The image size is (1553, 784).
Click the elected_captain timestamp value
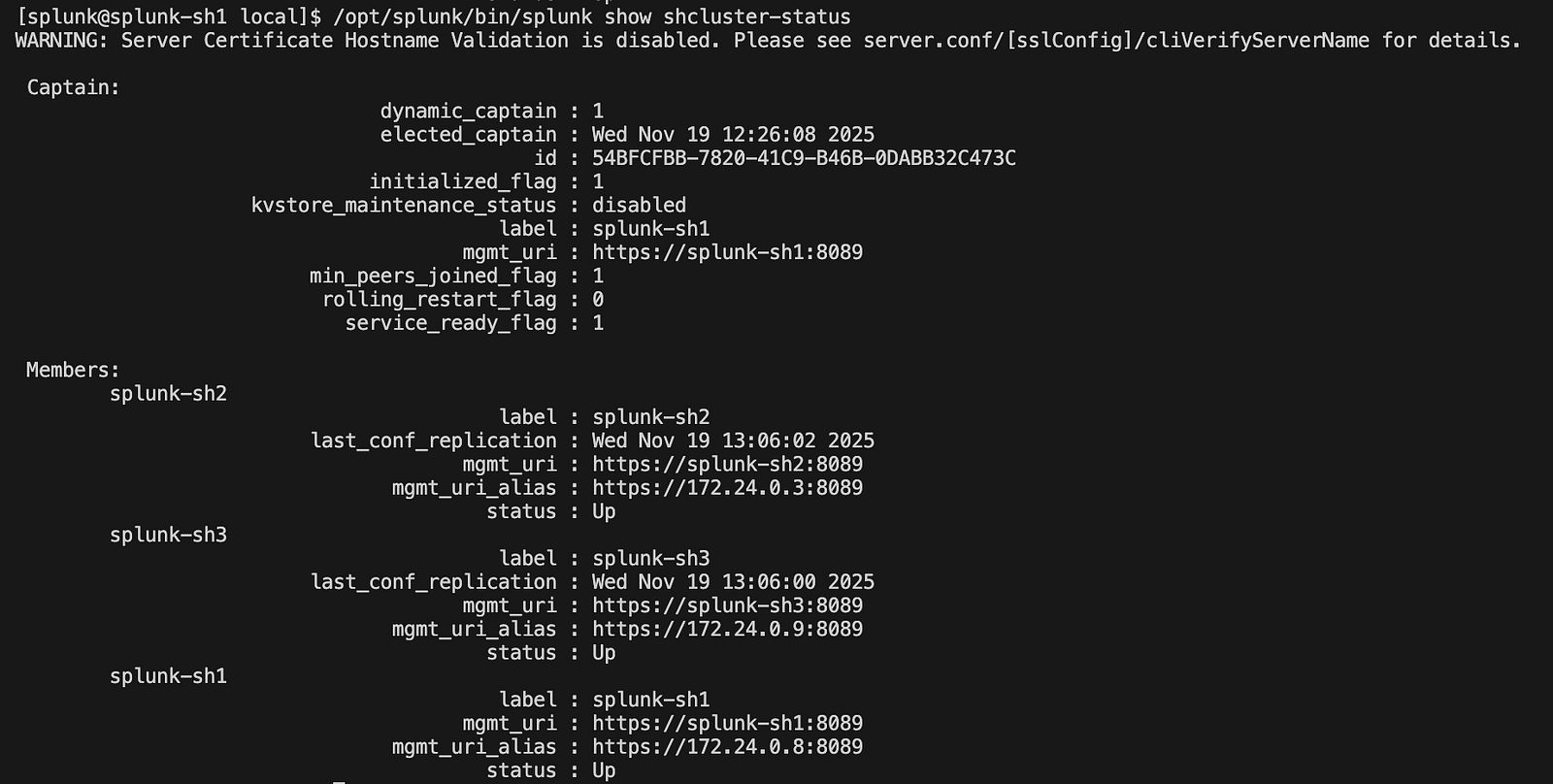[x=733, y=135]
